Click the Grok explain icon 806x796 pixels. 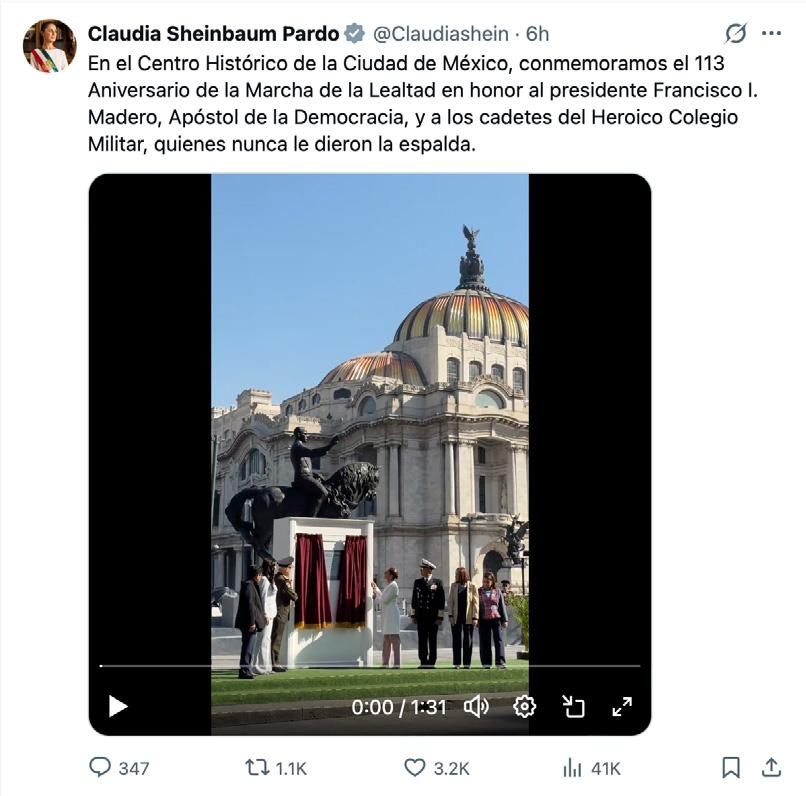pos(736,33)
